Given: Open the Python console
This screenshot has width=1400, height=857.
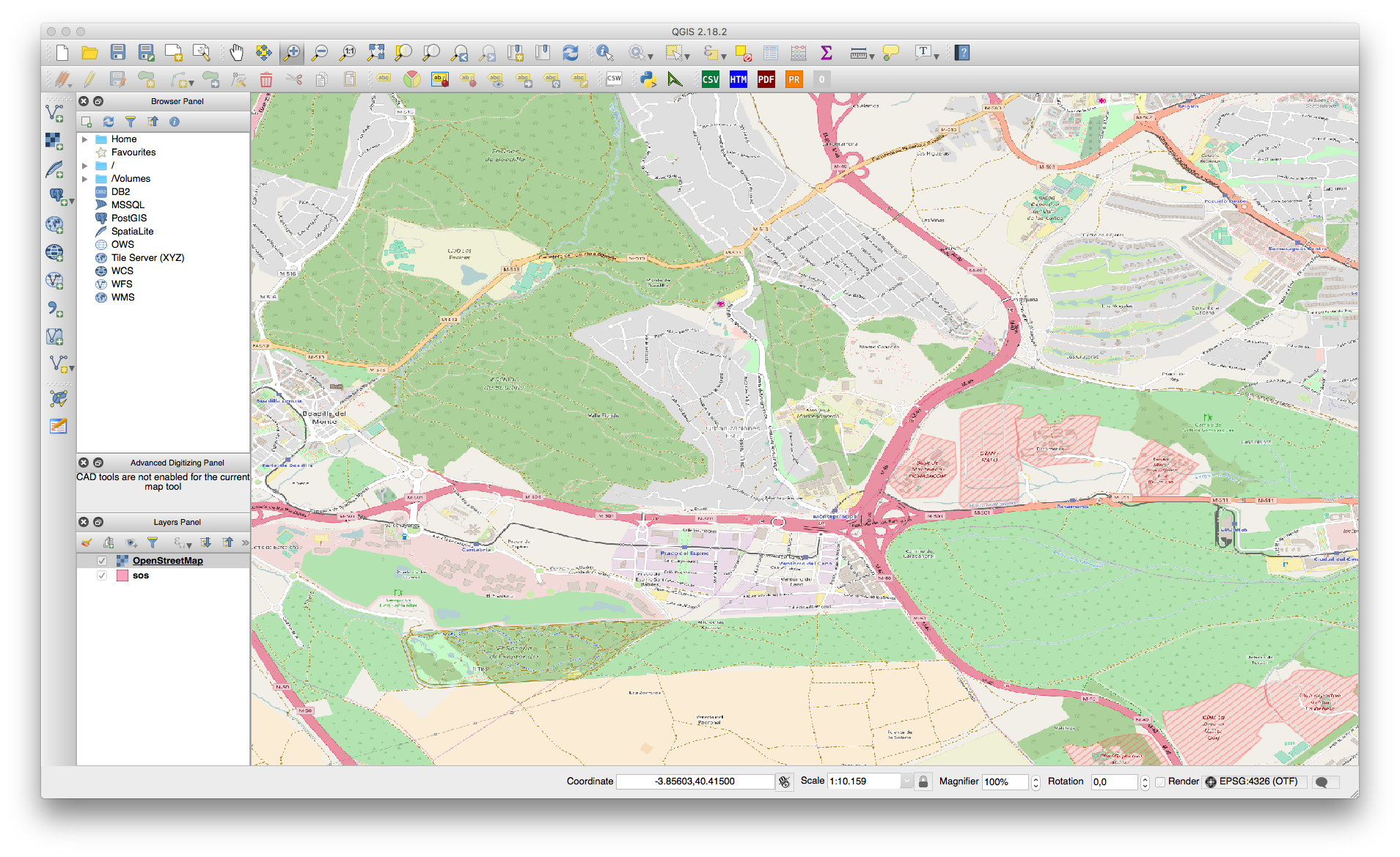Looking at the screenshot, I should [647, 79].
